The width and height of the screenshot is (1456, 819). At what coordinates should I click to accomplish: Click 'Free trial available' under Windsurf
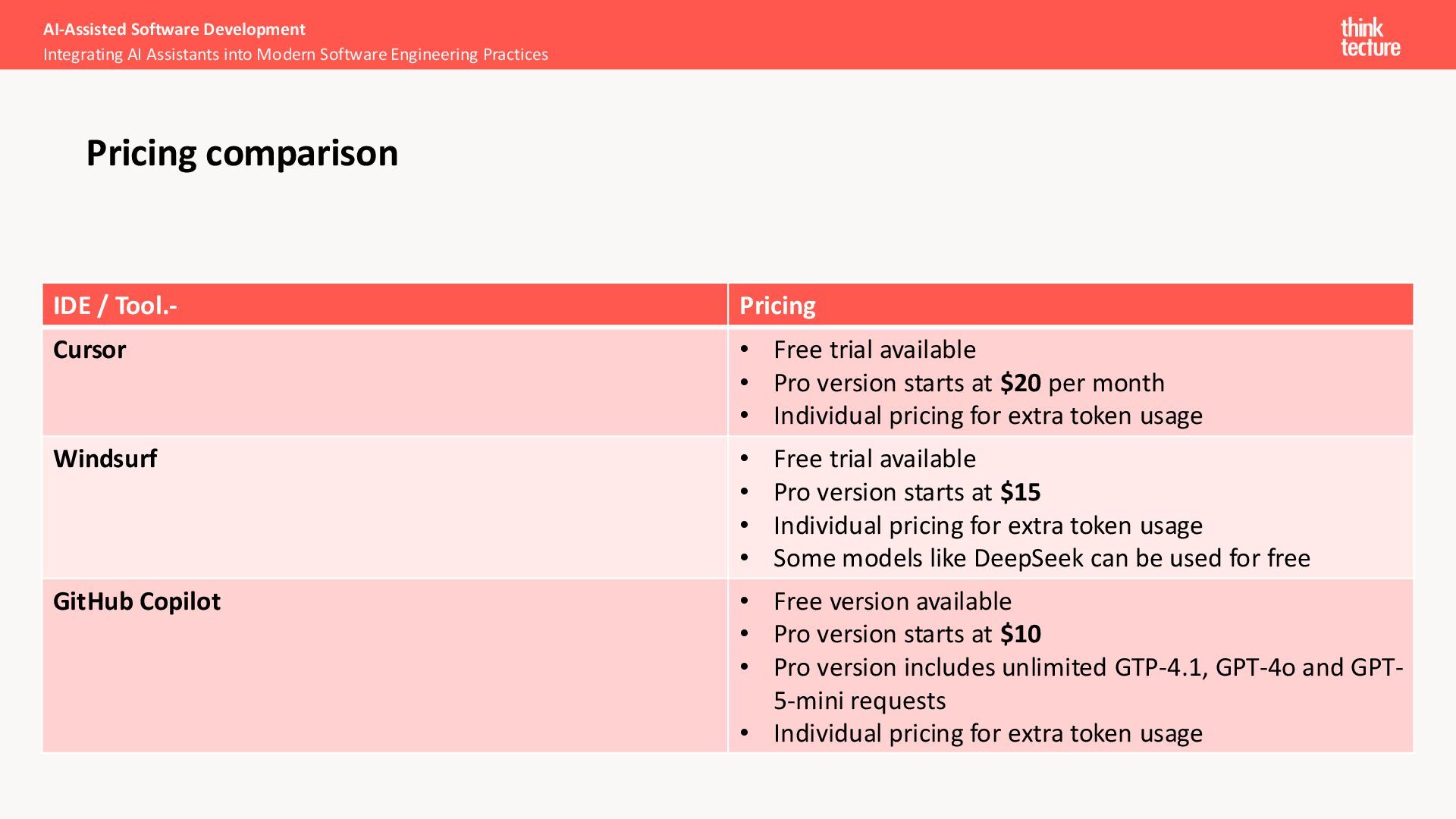click(x=874, y=459)
